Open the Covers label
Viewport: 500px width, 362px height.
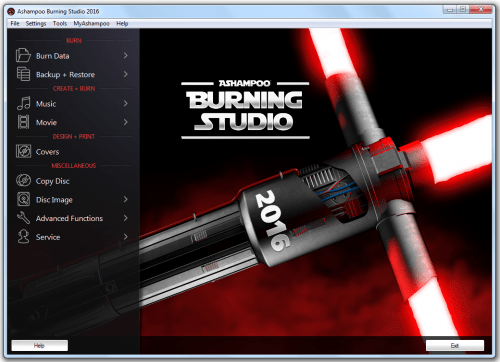pos(47,152)
